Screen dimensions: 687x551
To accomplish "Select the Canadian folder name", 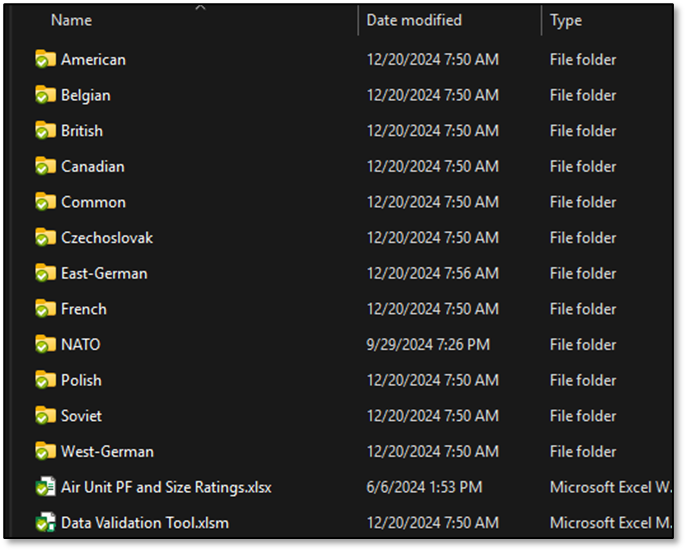I will pos(93,167).
